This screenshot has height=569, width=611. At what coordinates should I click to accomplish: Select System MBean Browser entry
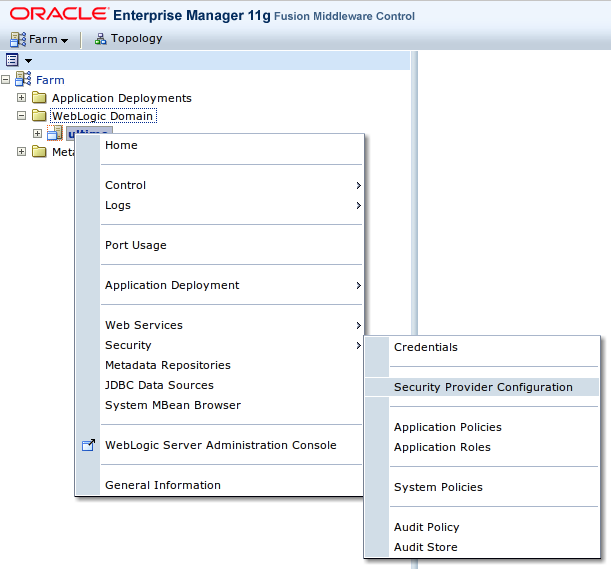point(172,405)
